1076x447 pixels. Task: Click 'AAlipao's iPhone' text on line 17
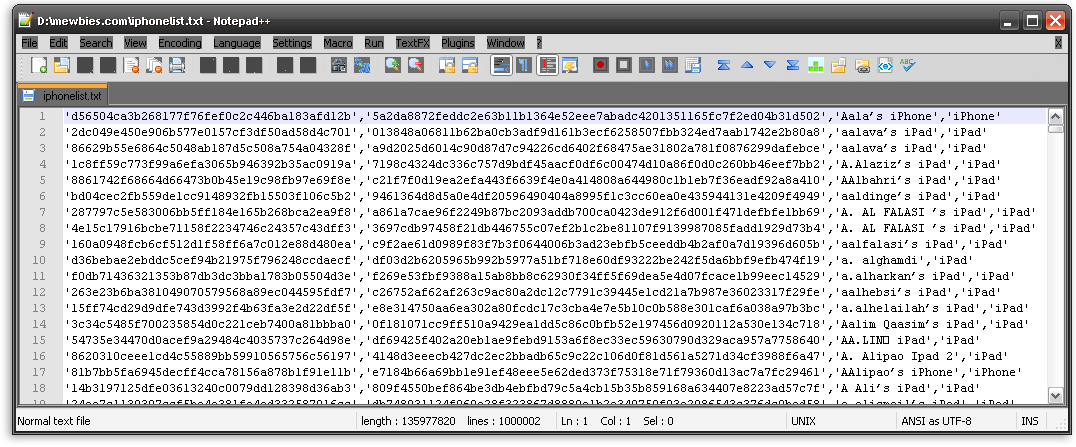tap(897, 371)
